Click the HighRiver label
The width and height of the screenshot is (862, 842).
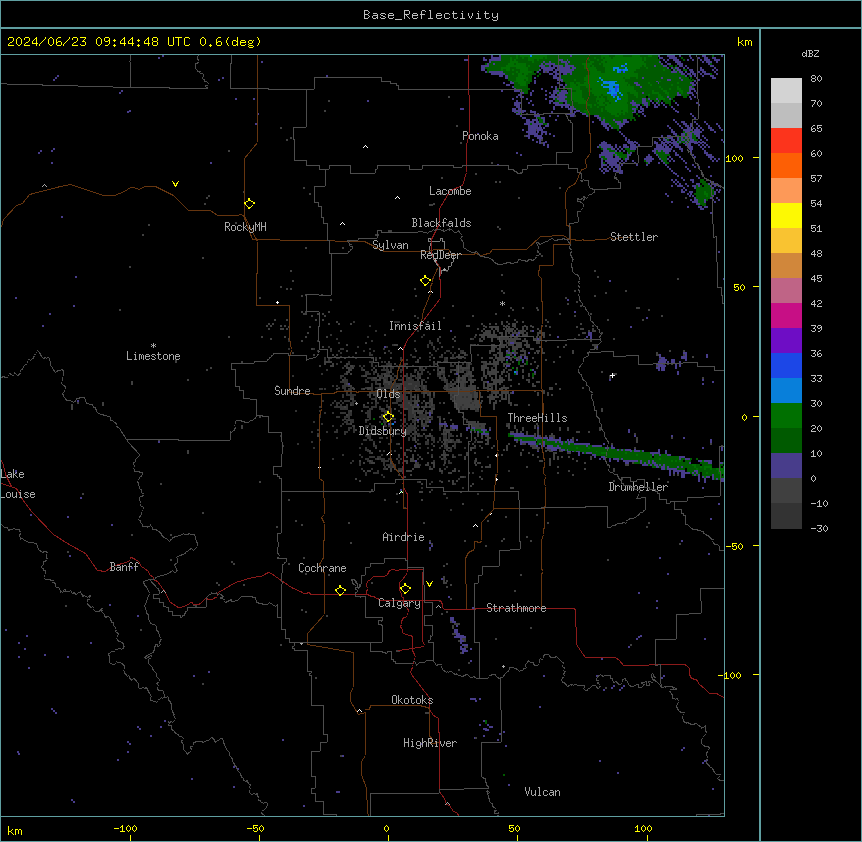(x=430, y=743)
